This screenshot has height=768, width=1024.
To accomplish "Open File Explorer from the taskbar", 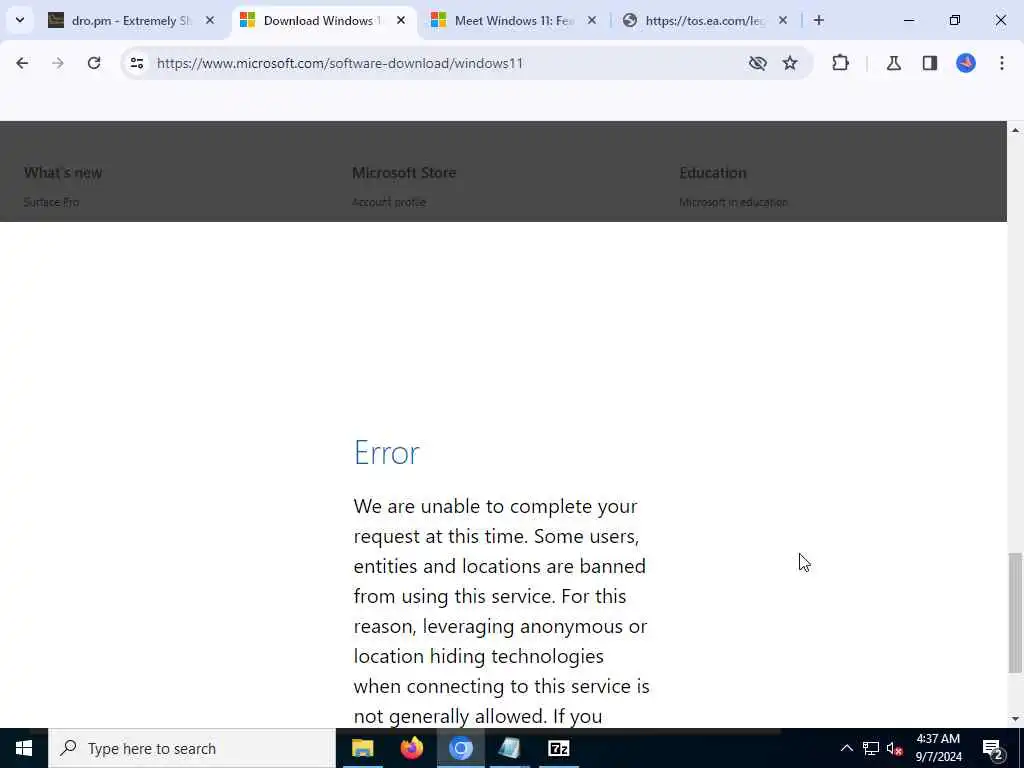I will [362, 748].
